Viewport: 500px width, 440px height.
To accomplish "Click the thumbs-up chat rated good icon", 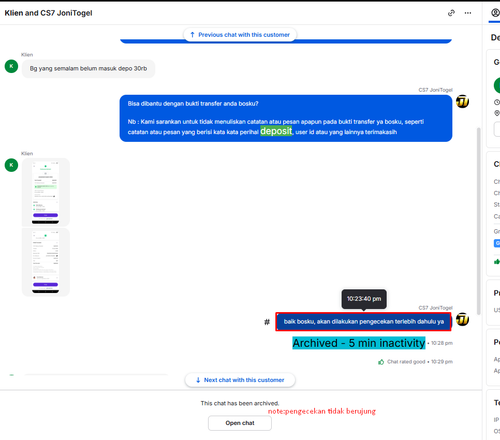I will (x=381, y=362).
